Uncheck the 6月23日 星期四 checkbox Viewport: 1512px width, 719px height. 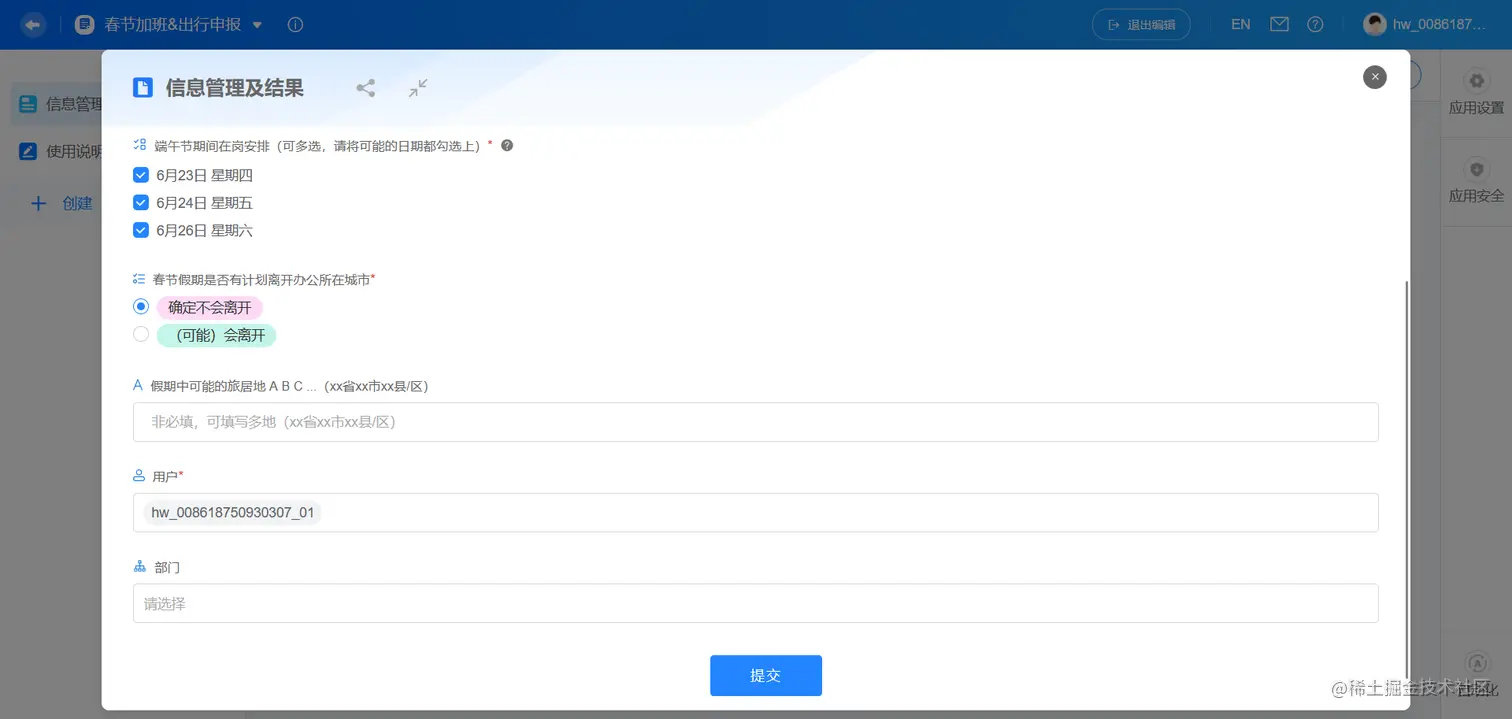(x=141, y=174)
